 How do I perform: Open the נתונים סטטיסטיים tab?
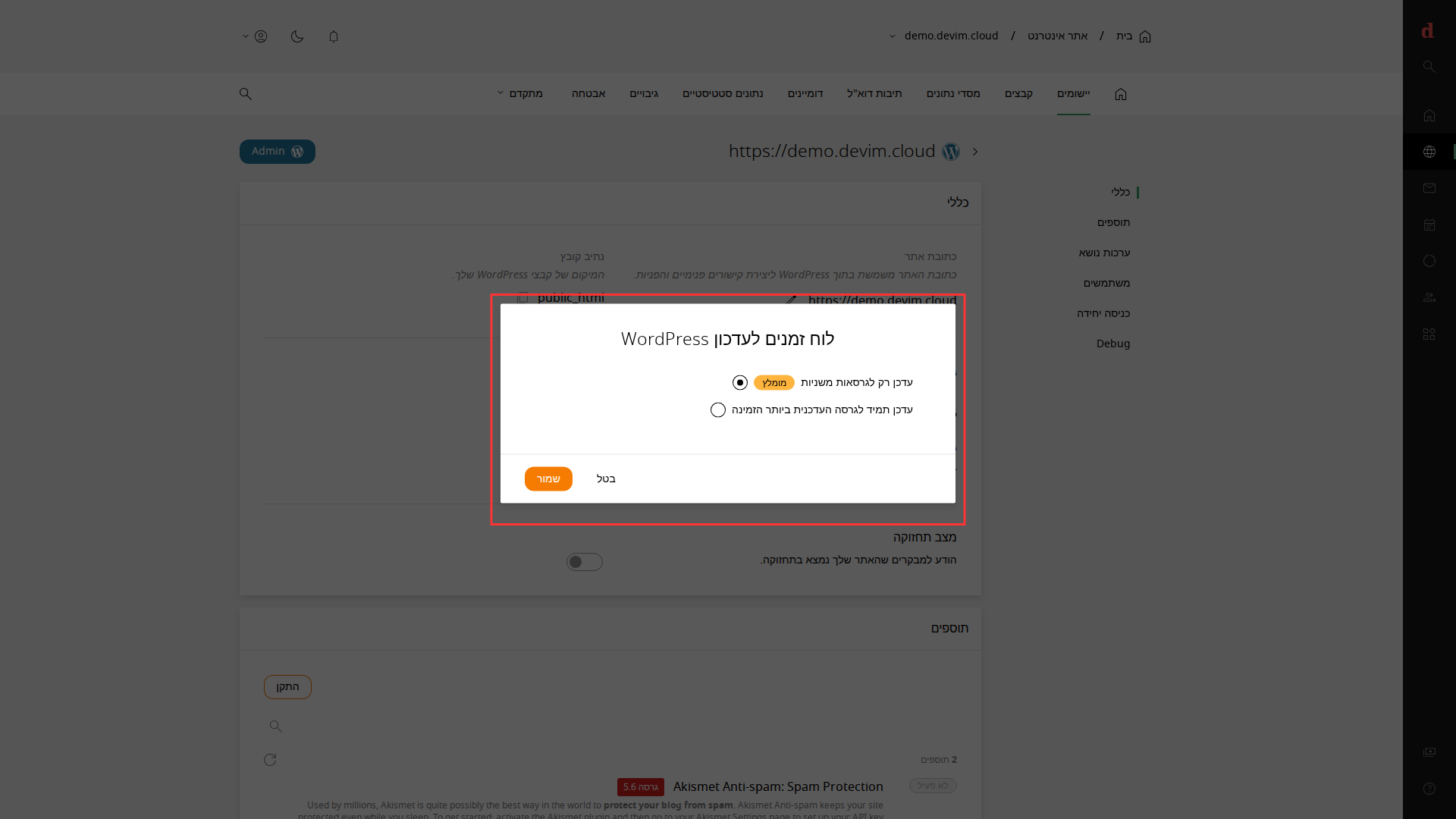coord(723,94)
